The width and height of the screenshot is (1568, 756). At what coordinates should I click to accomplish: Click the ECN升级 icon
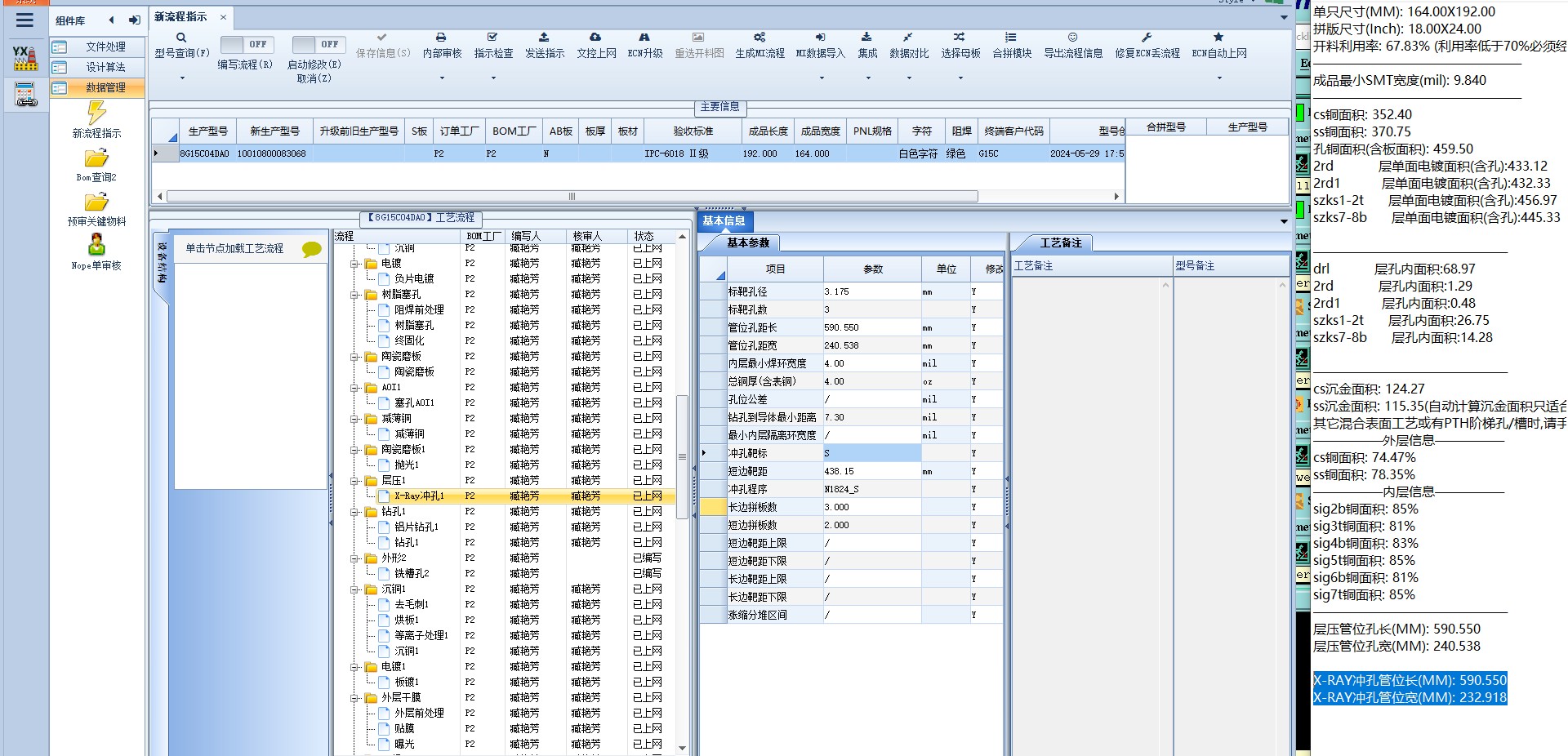click(644, 38)
